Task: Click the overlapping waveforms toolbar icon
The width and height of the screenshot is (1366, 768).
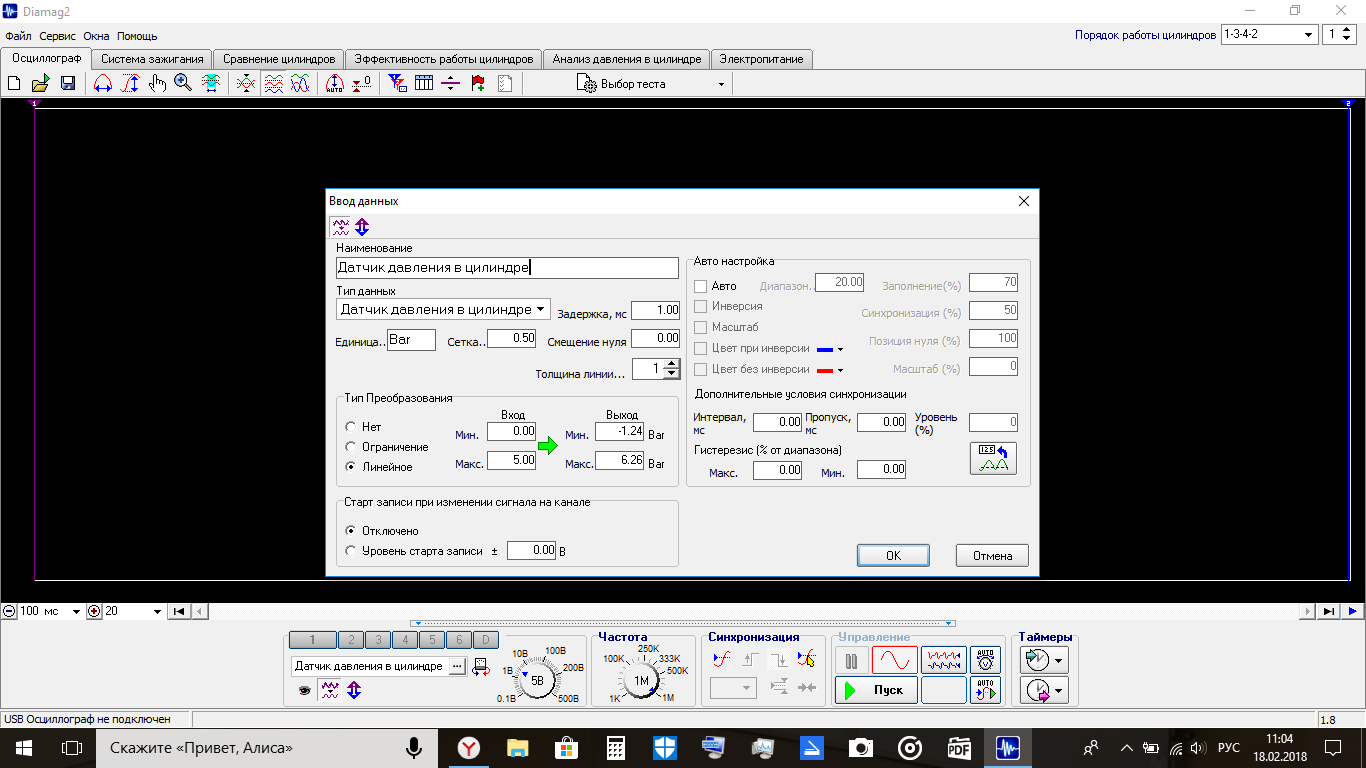Action: click(300, 84)
